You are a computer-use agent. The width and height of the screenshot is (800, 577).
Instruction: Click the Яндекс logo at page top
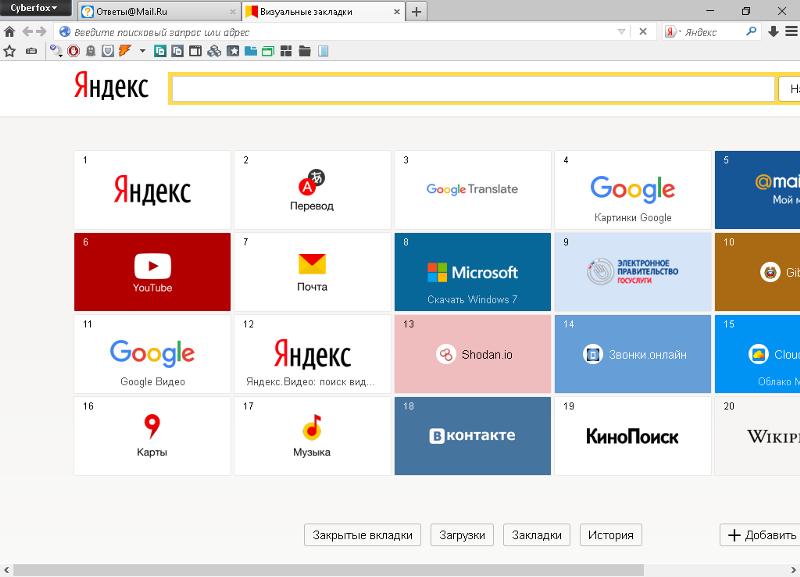(x=111, y=85)
